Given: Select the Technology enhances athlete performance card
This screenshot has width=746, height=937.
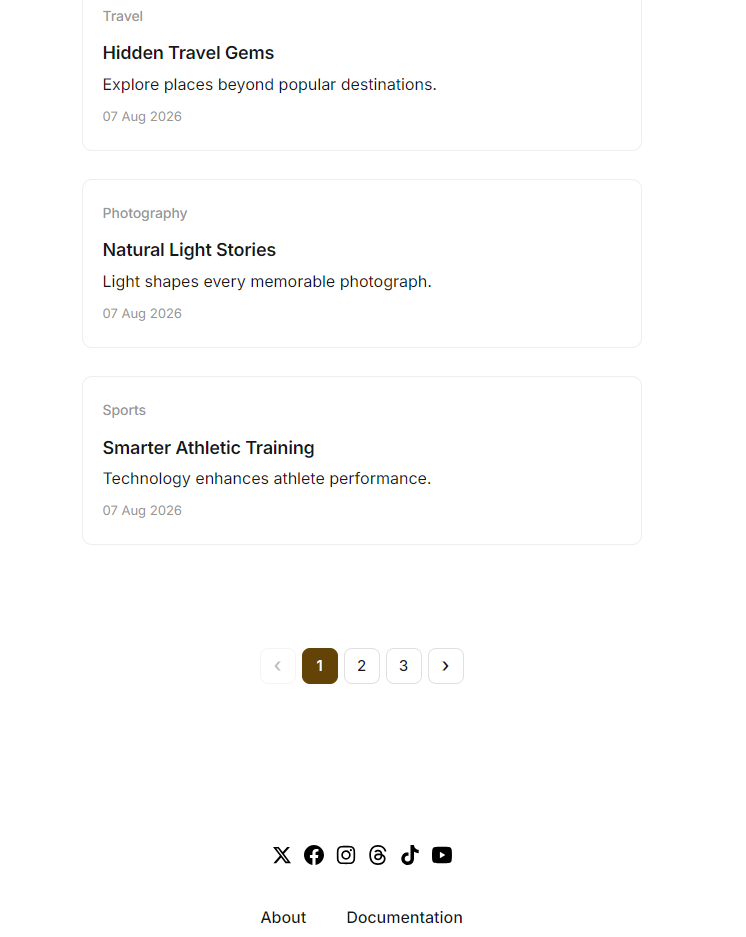Looking at the screenshot, I should [x=362, y=460].
